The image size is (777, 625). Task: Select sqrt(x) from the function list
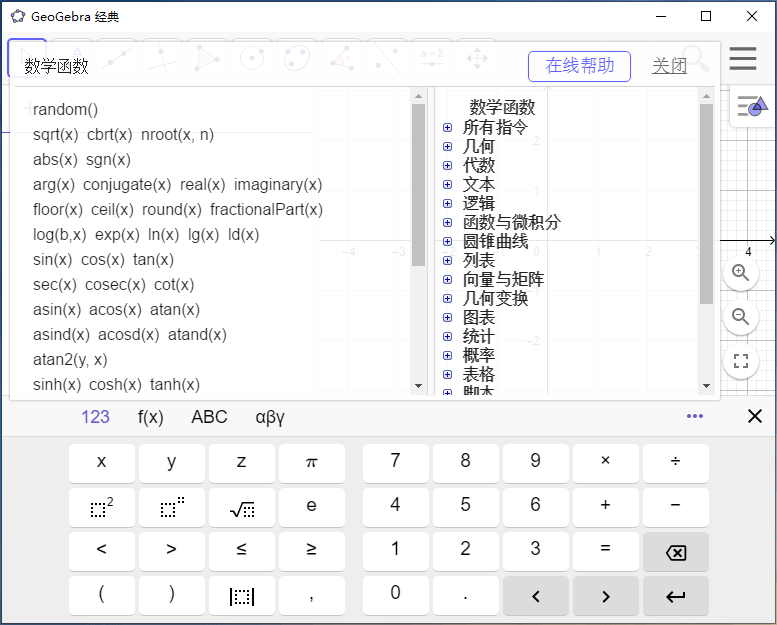pyautogui.click(x=55, y=135)
